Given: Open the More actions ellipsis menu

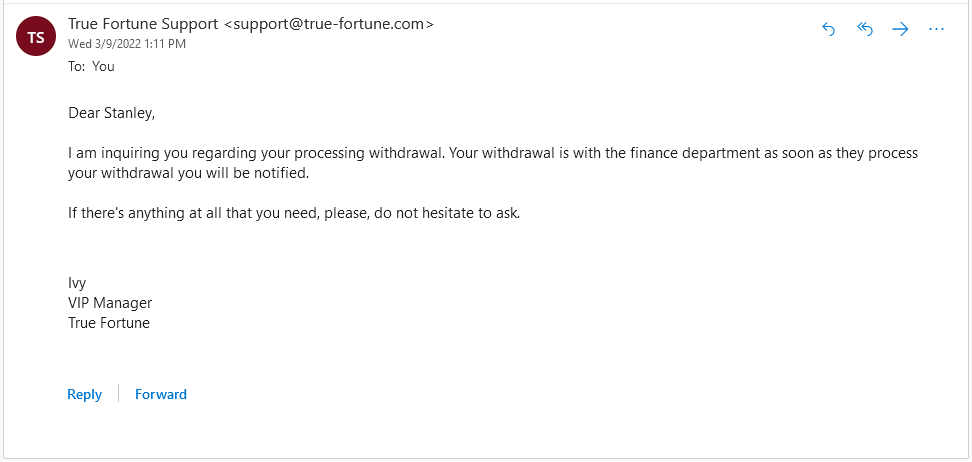Looking at the screenshot, I should pos(936,29).
